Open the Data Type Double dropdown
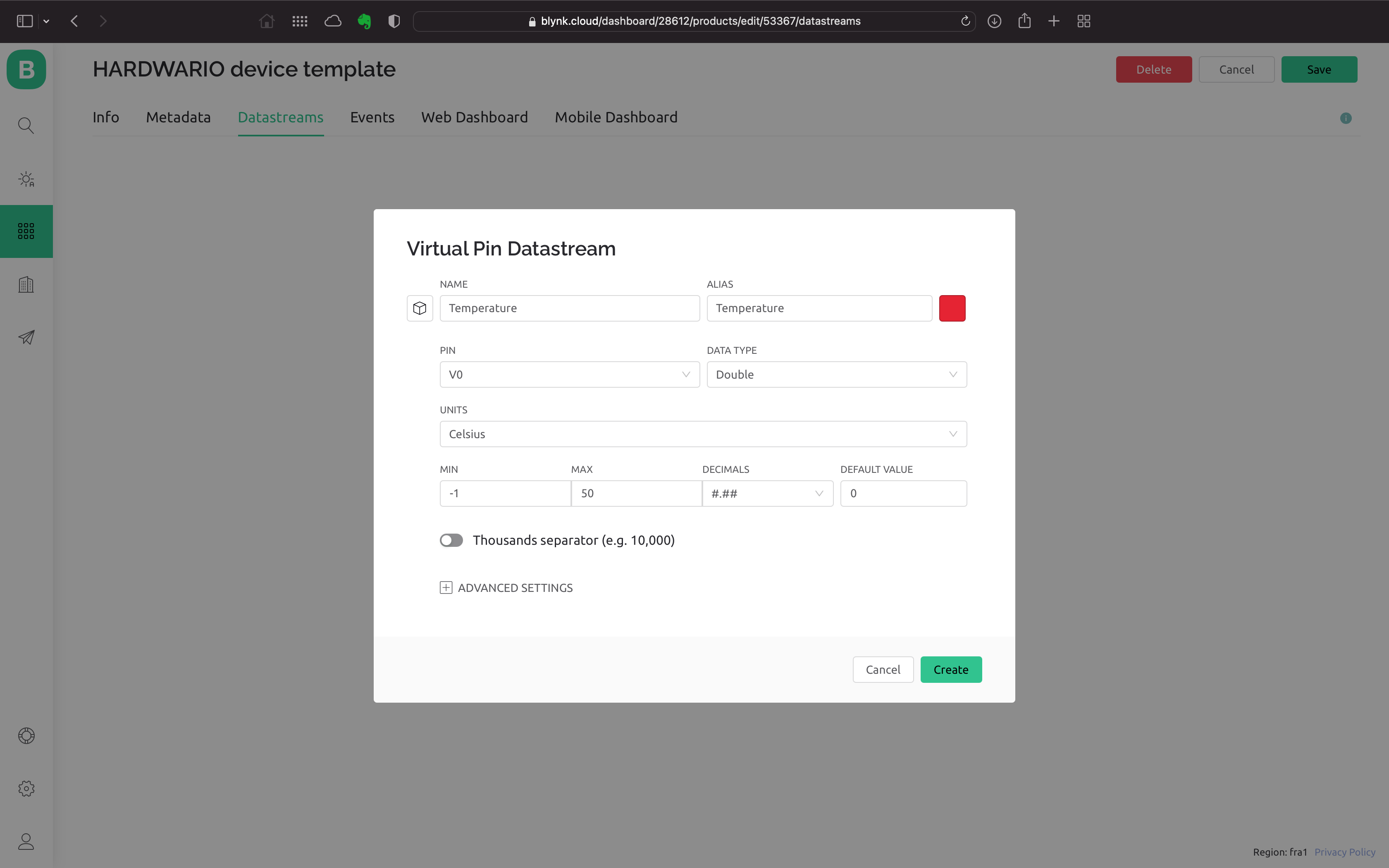Screen dimensions: 1389x868 [836, 374]
